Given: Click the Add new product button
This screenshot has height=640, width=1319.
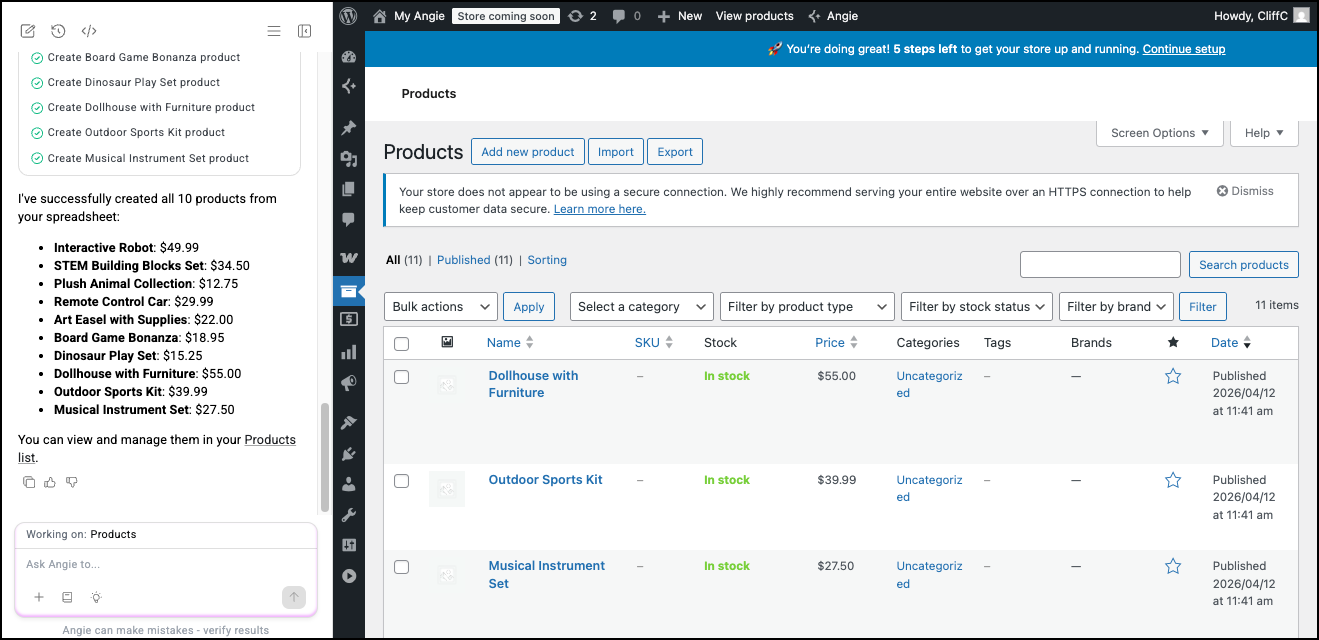Looking at the screenshot, I should pos(527,152).
